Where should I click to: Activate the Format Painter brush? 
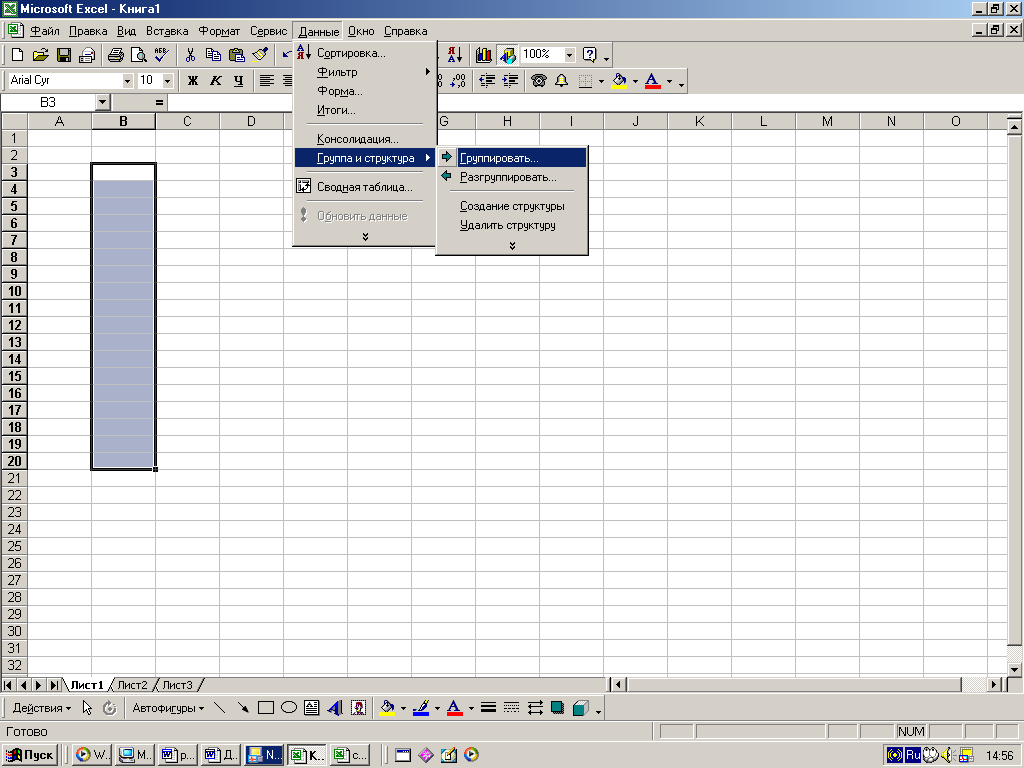pos(260,55)
